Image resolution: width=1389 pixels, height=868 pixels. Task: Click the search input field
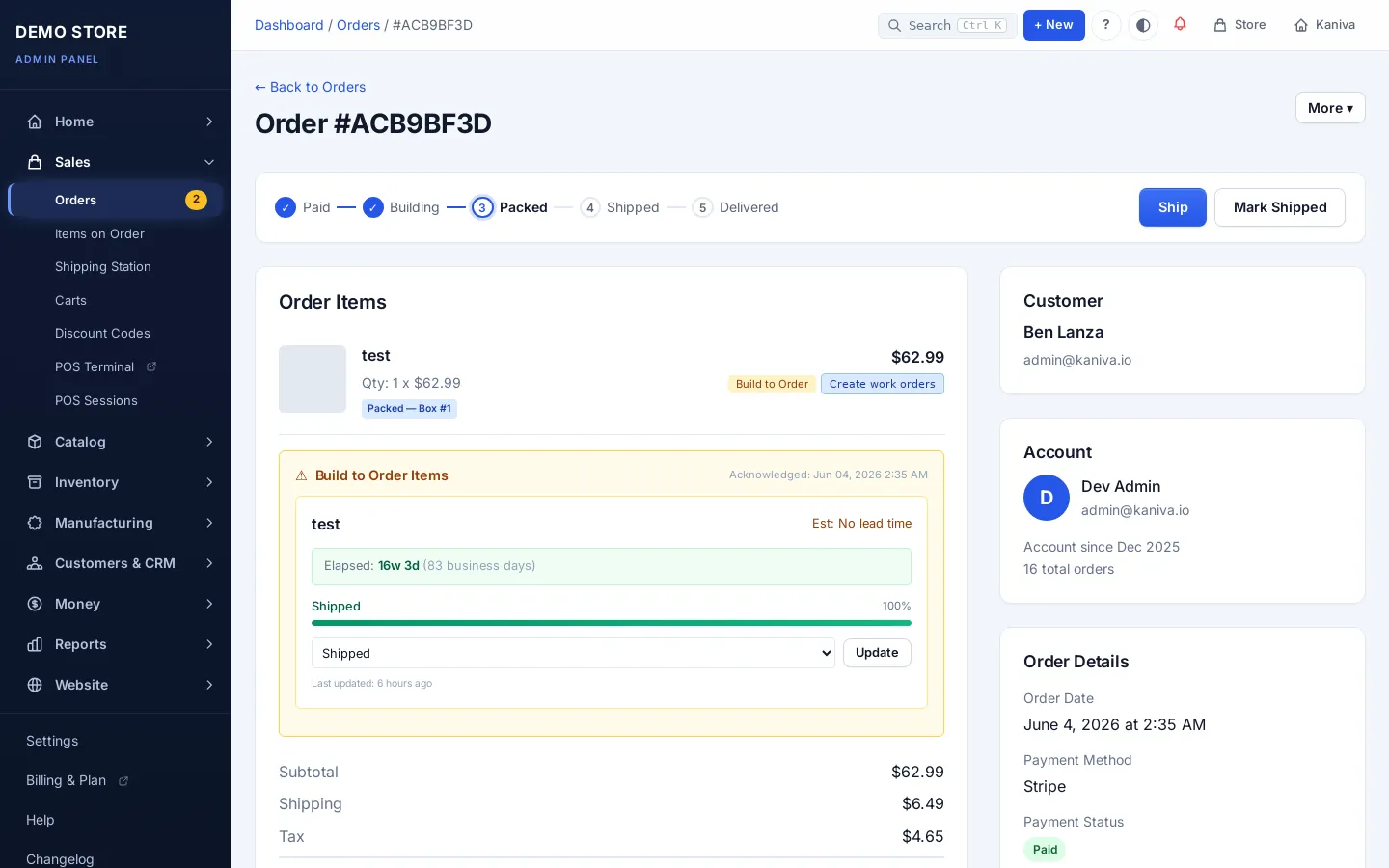click(947, 25)
